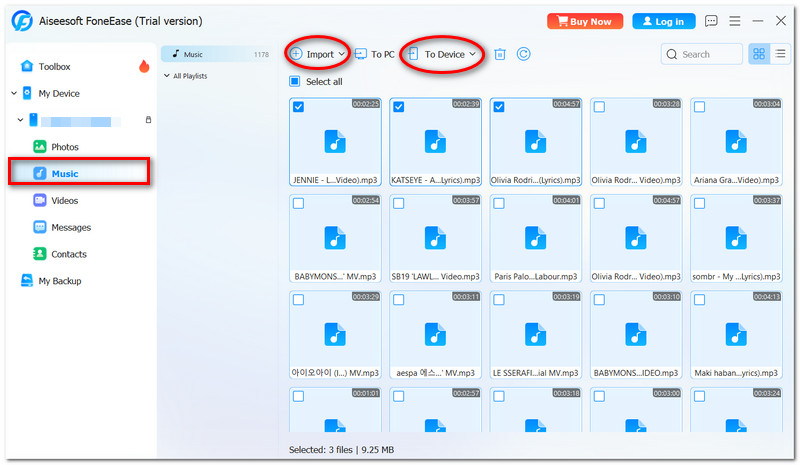Open the To Device dropdown
The width and height of the screenshot is (800, 465).
click(442, 54)
